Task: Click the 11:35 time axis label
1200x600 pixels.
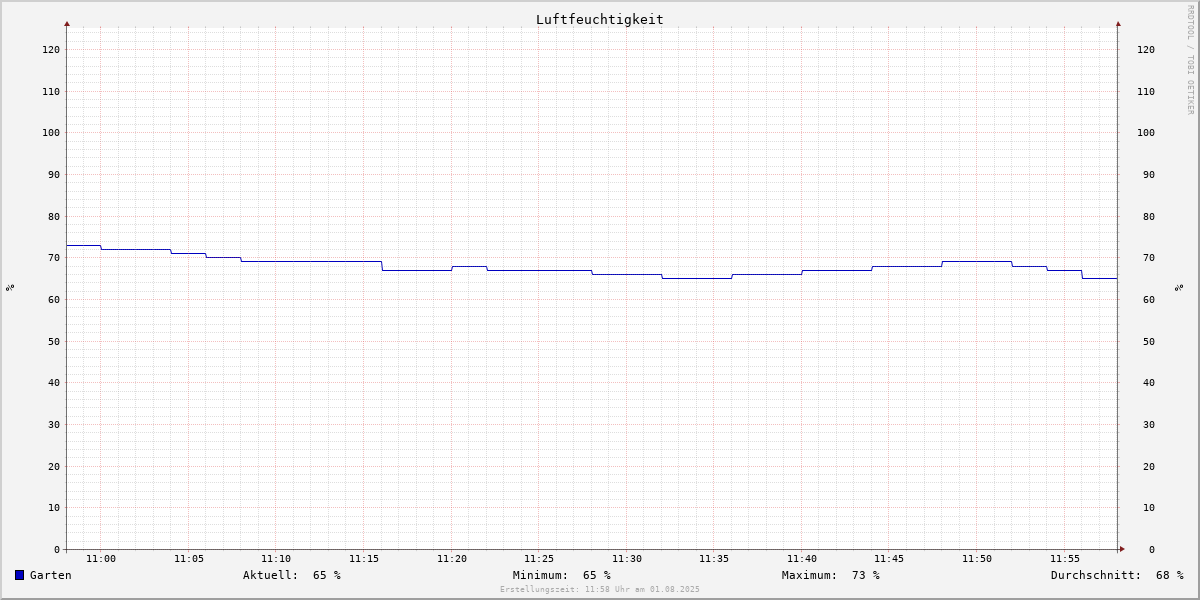Action: [714, 559]
